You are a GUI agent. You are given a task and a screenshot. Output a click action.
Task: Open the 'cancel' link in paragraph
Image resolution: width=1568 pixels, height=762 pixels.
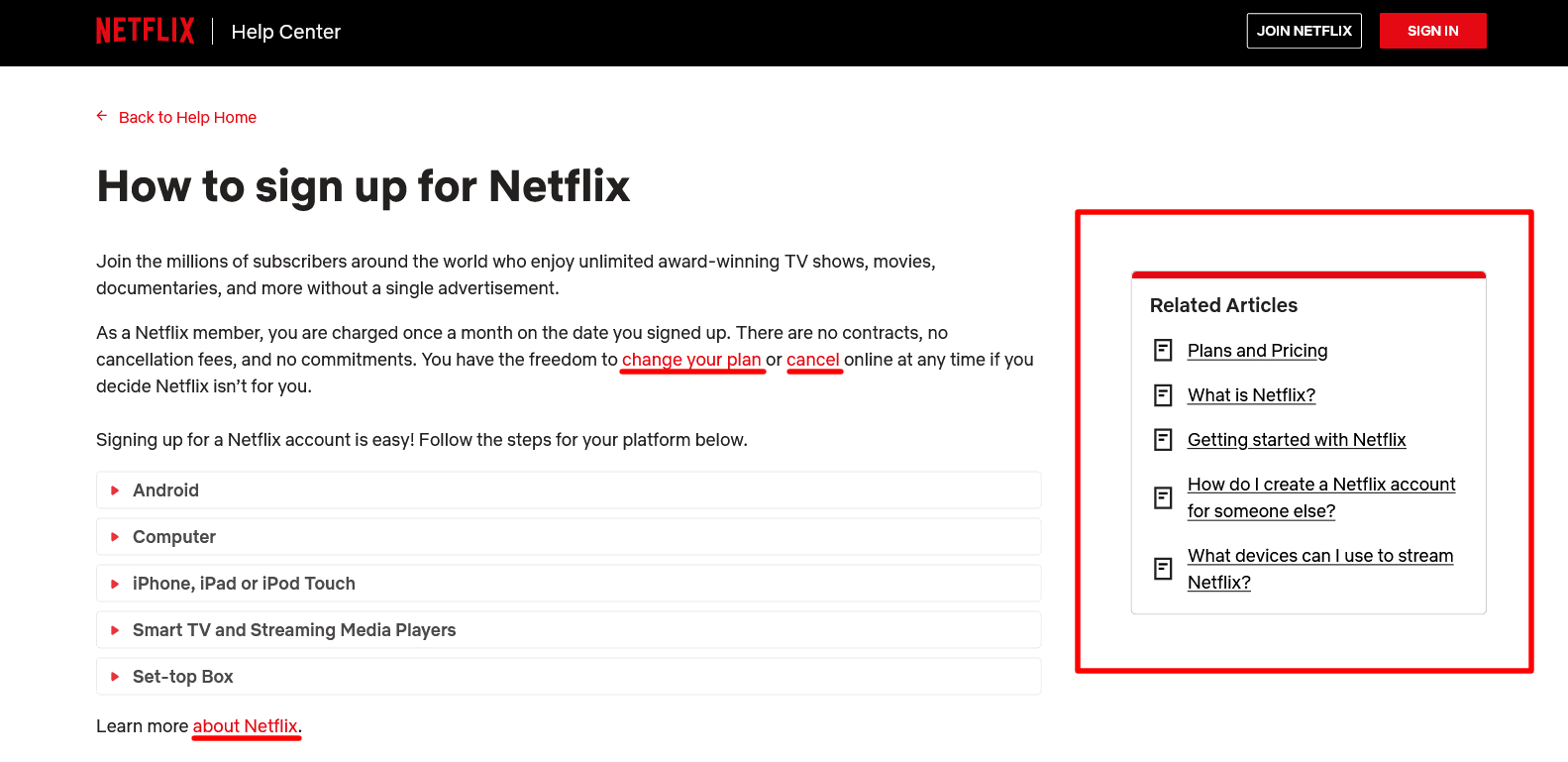pos(813,360)
